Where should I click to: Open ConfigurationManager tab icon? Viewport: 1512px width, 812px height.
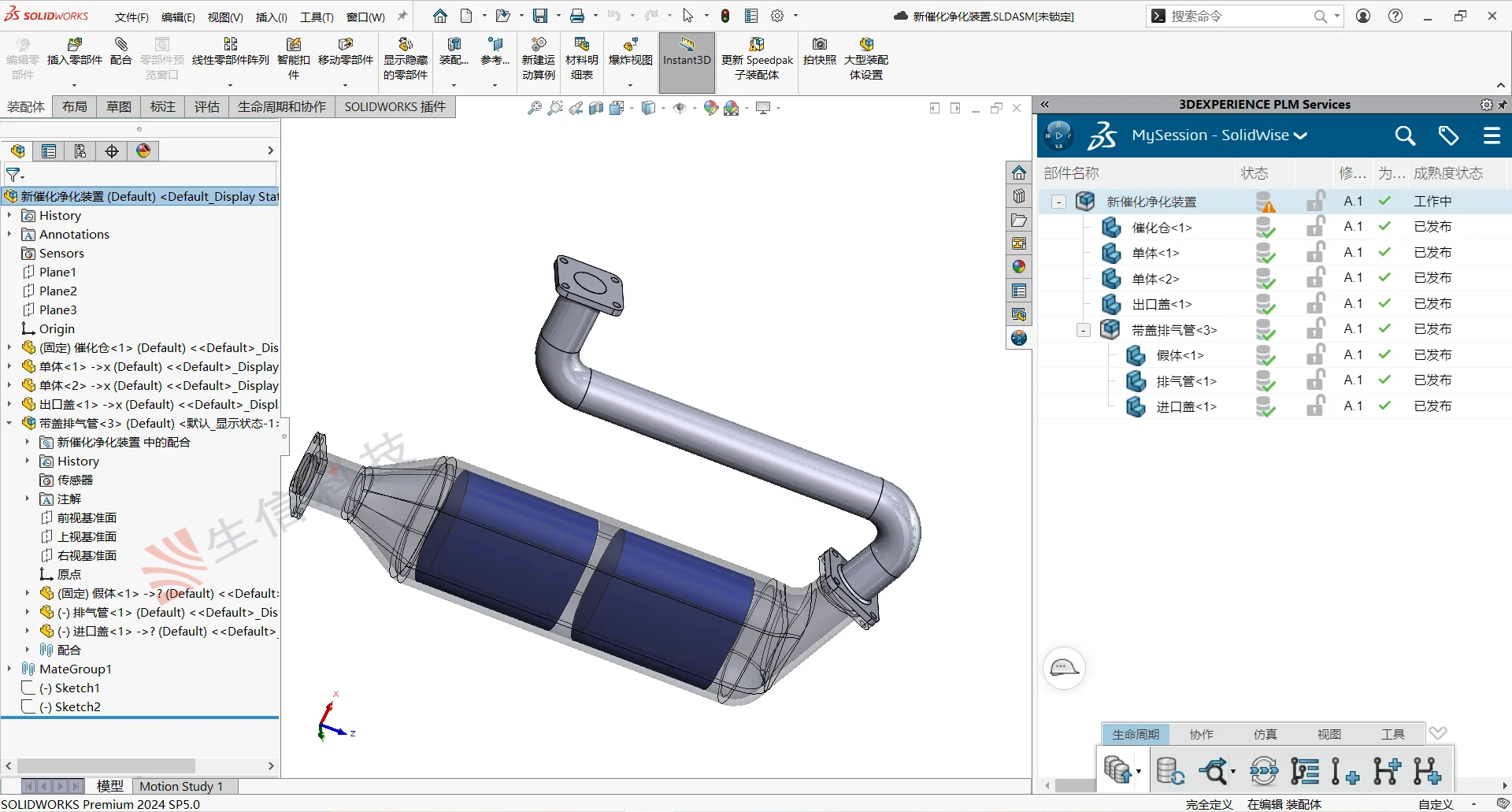point(80,151)
